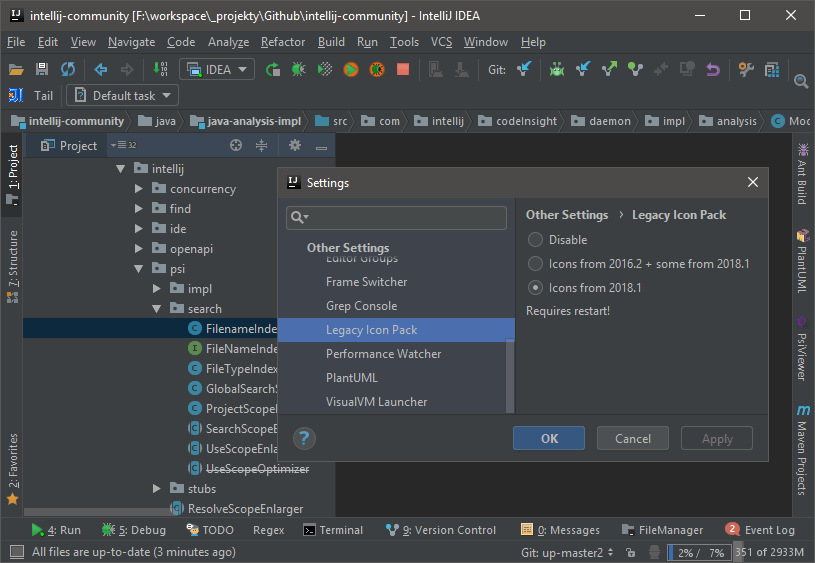Click the Git green alien icon

[x=557, y=69]
